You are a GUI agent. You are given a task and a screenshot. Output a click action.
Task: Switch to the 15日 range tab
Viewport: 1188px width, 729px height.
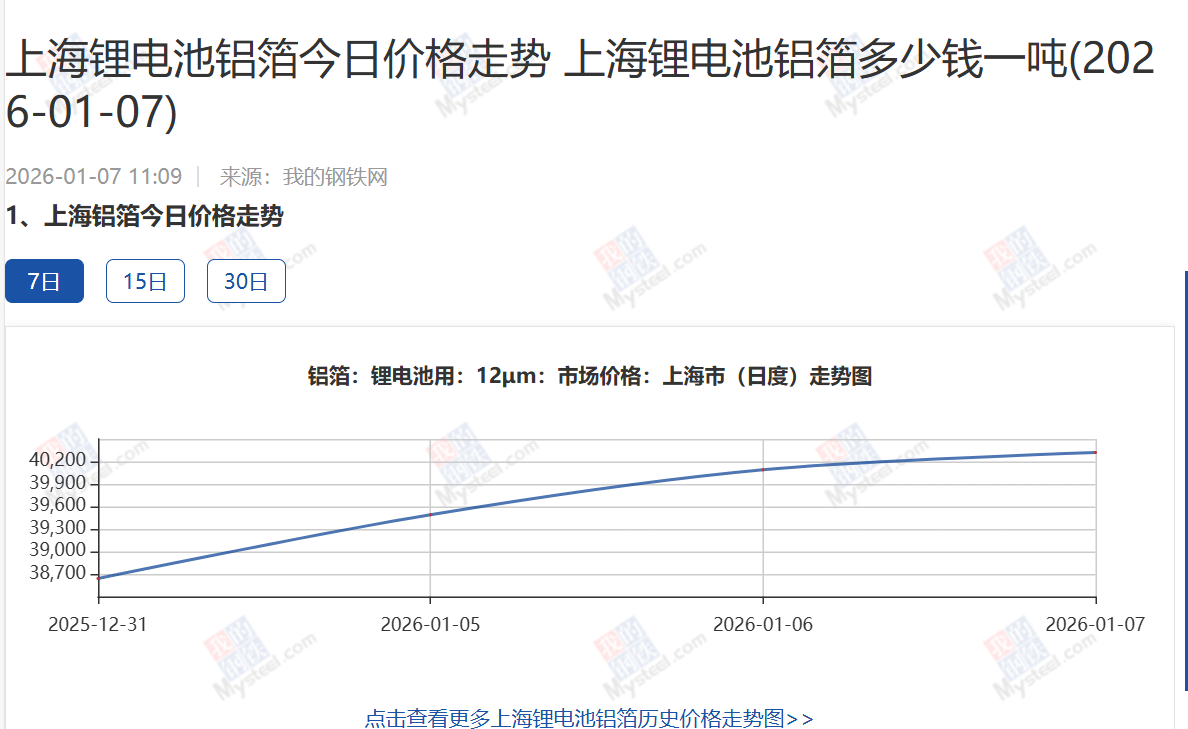[145, 281]
